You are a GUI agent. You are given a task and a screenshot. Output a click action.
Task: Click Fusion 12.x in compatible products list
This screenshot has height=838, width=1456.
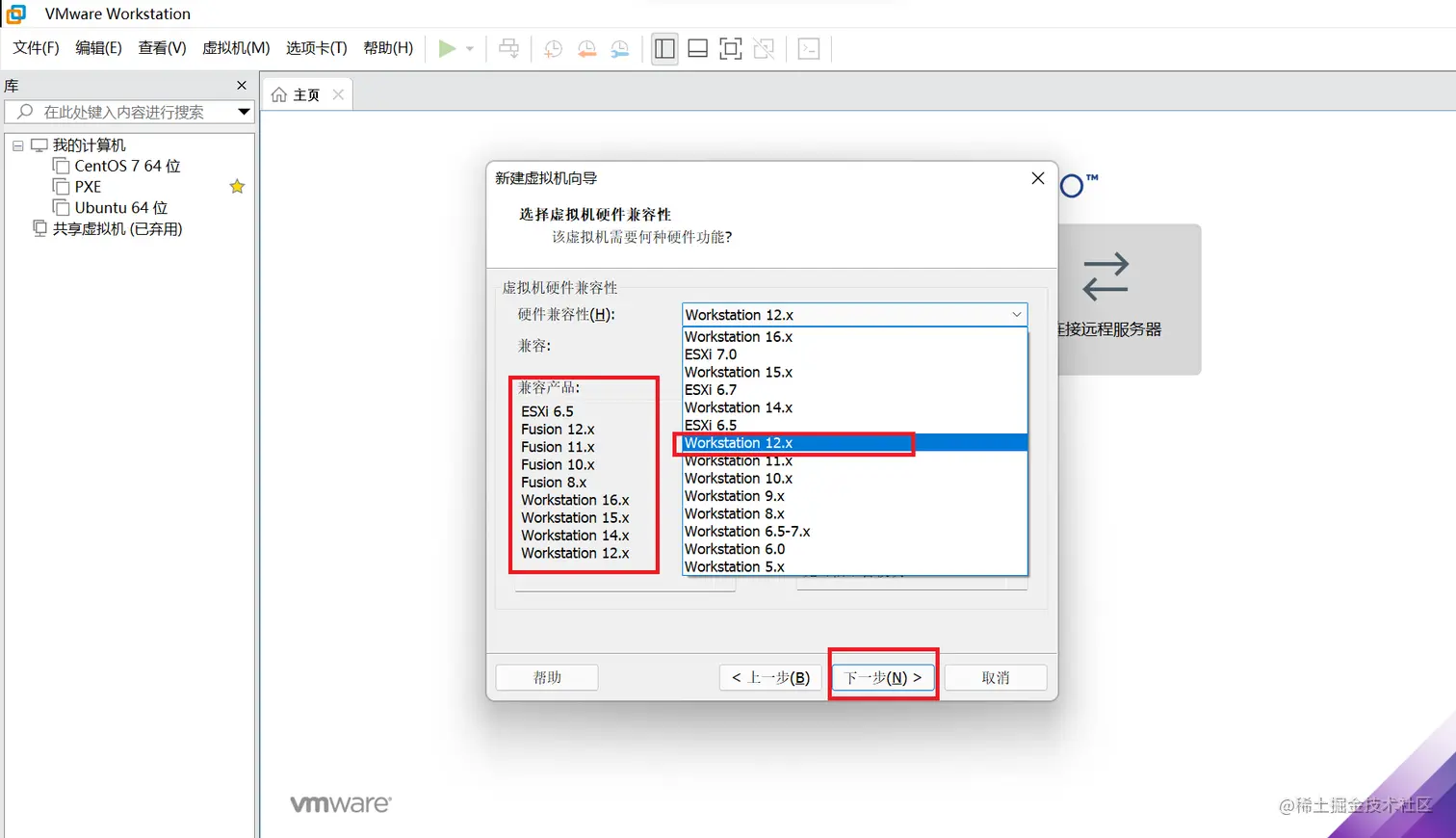558,429
